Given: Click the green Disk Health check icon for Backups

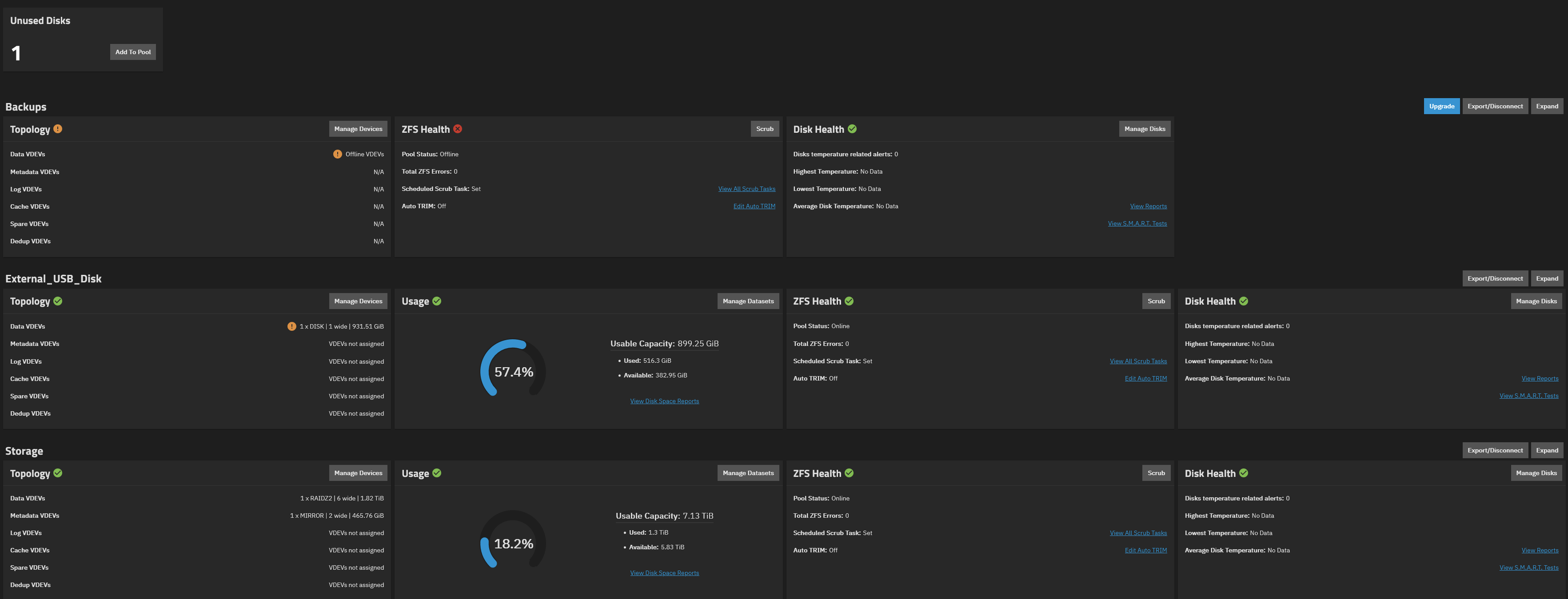Looking at the screenshot, I should pyautogui.click(x=852, y=129).
